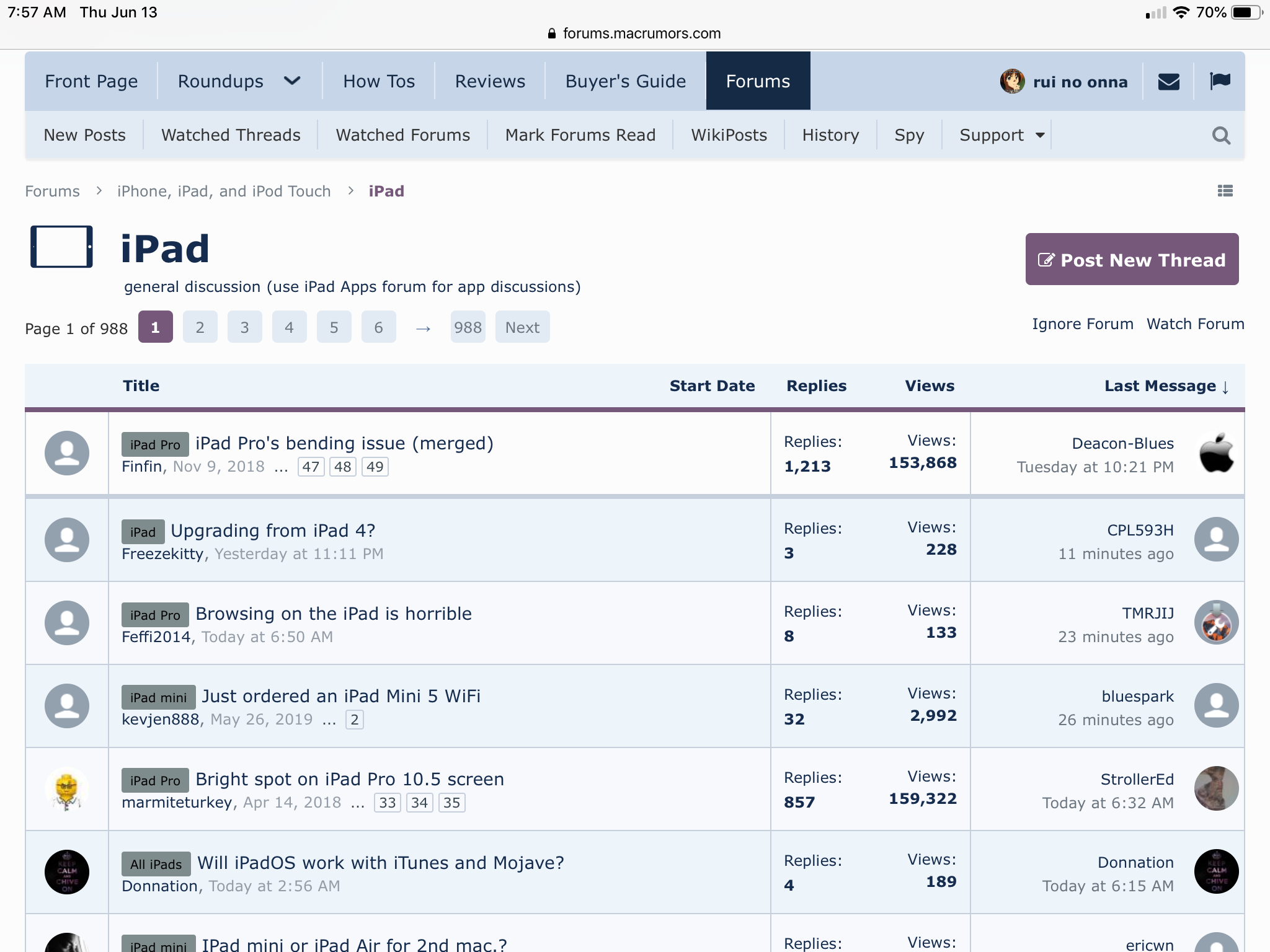
Task: Open the forum list quick-navigation icon
Action: (x=1225, y=191)
